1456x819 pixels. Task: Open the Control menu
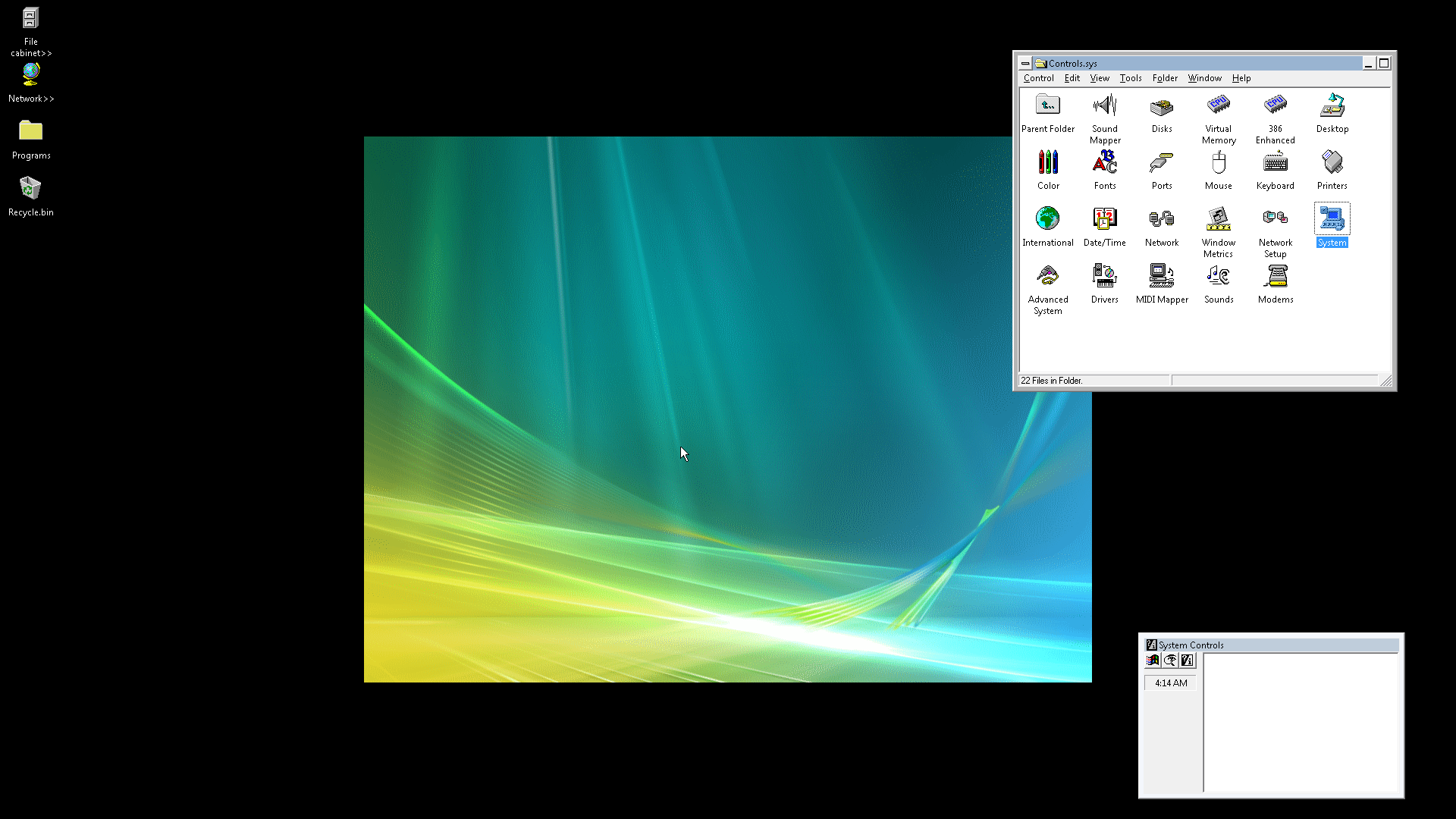pos(1038,78)
